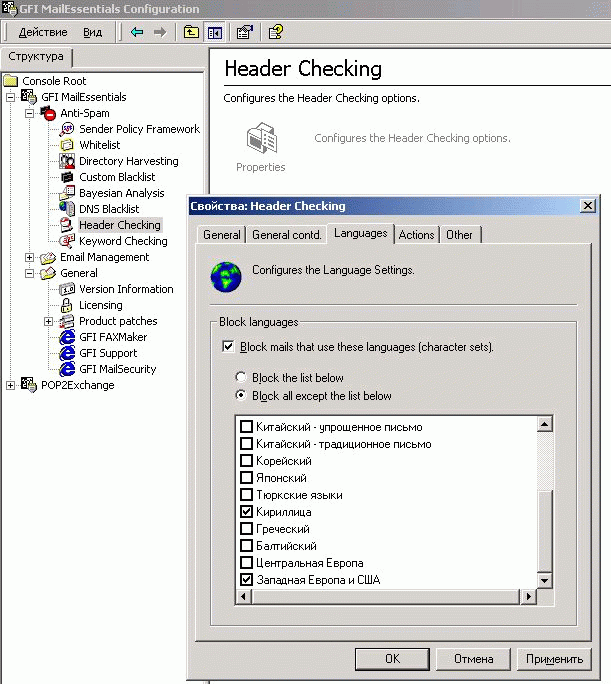Click the Custom Blacklist icon
This screenshot has width=611, height=684.
[x=67, y=177]
